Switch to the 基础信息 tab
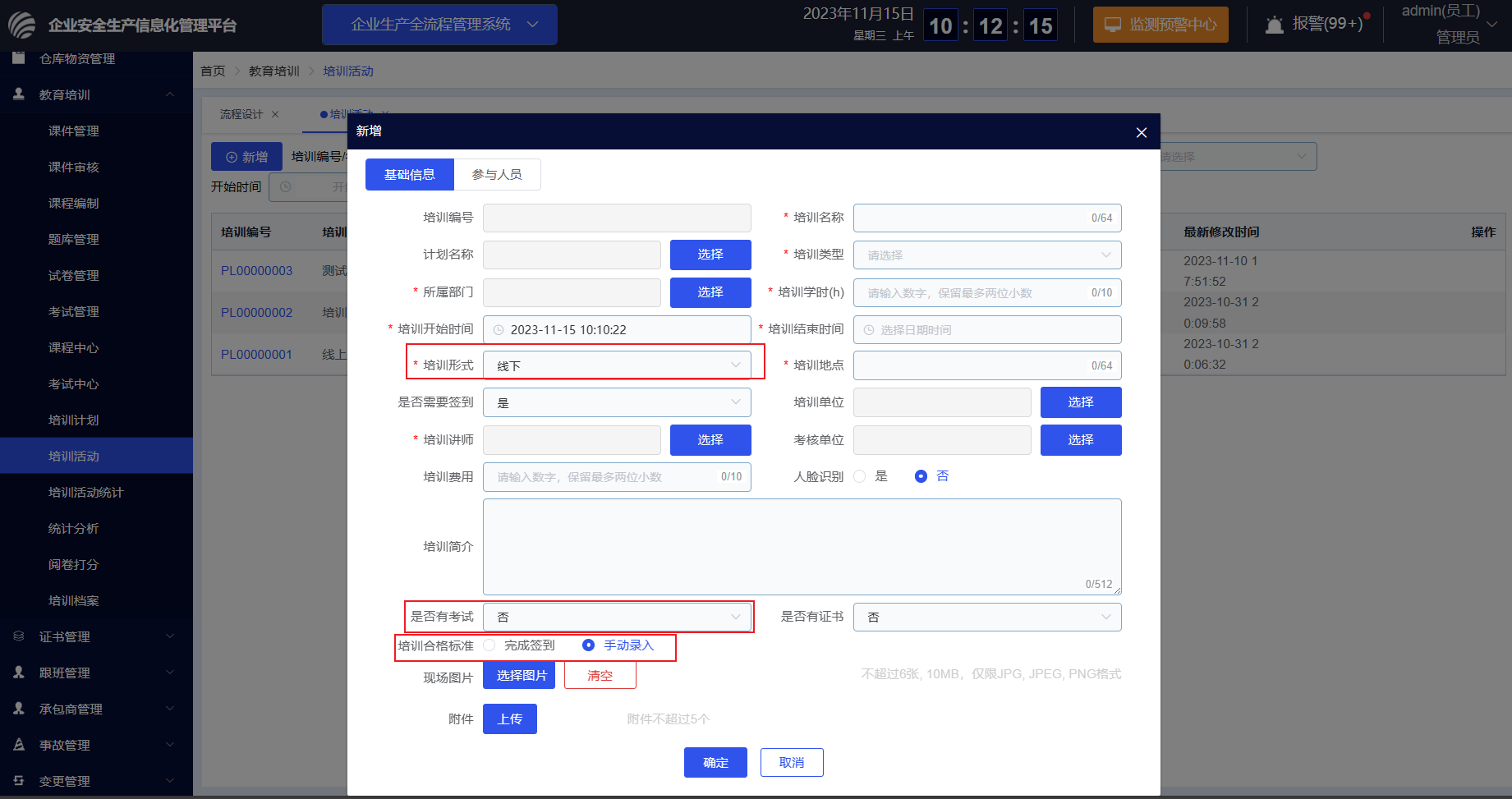 410,174
